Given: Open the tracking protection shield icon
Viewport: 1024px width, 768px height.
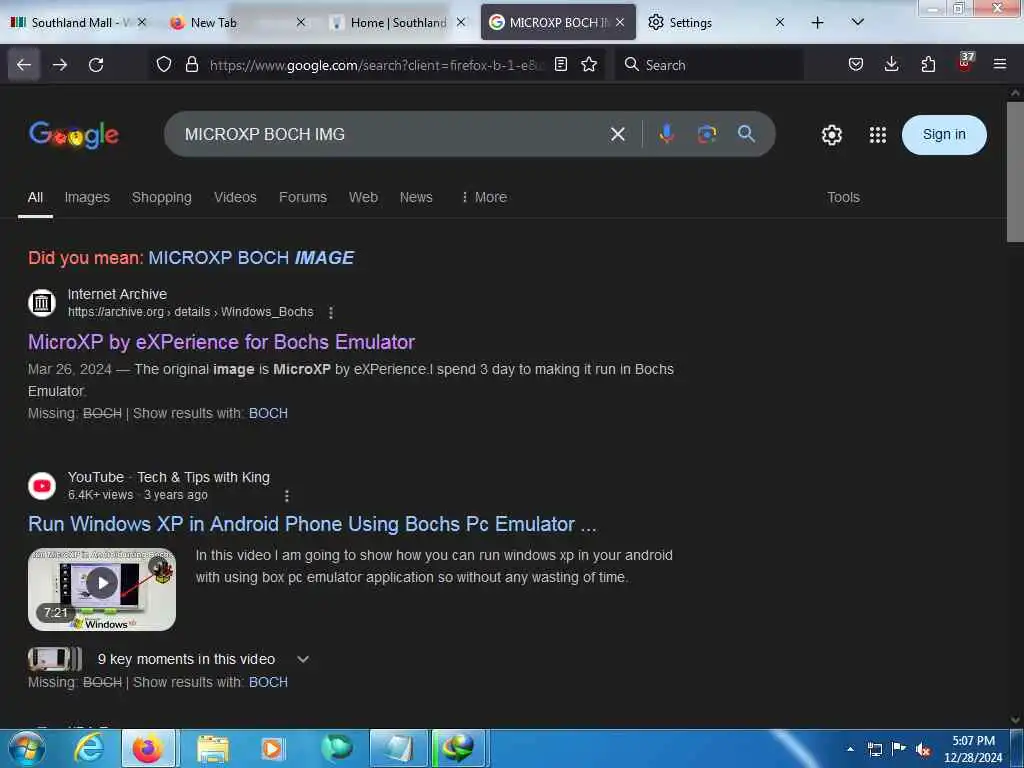Looking at the screenshot, I should point(164,65).
